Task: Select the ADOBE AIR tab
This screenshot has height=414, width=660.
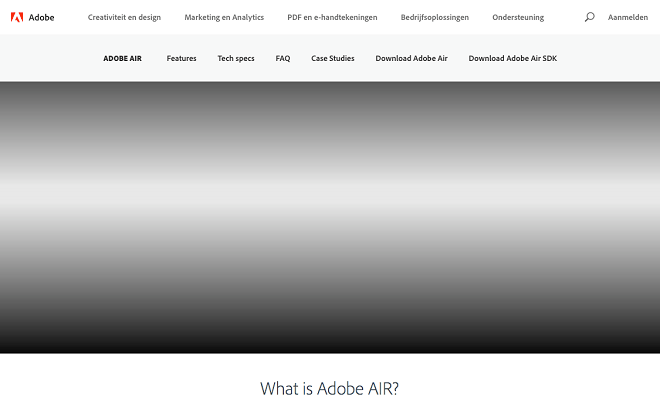Action: point(122,58)
